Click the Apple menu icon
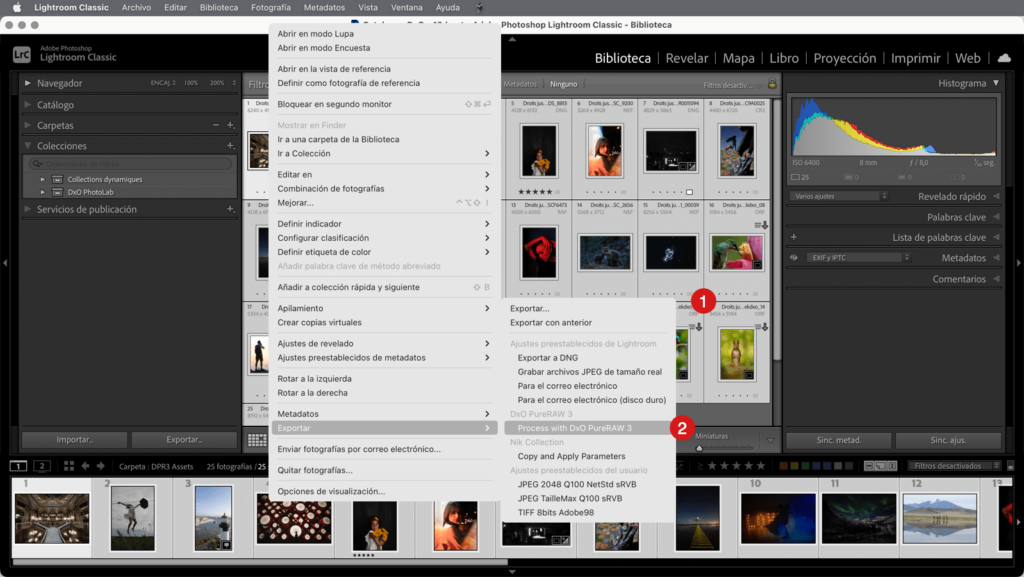The width and height of the screenshot is (1024, 577). pyautogui.click(x=17, y=8)
